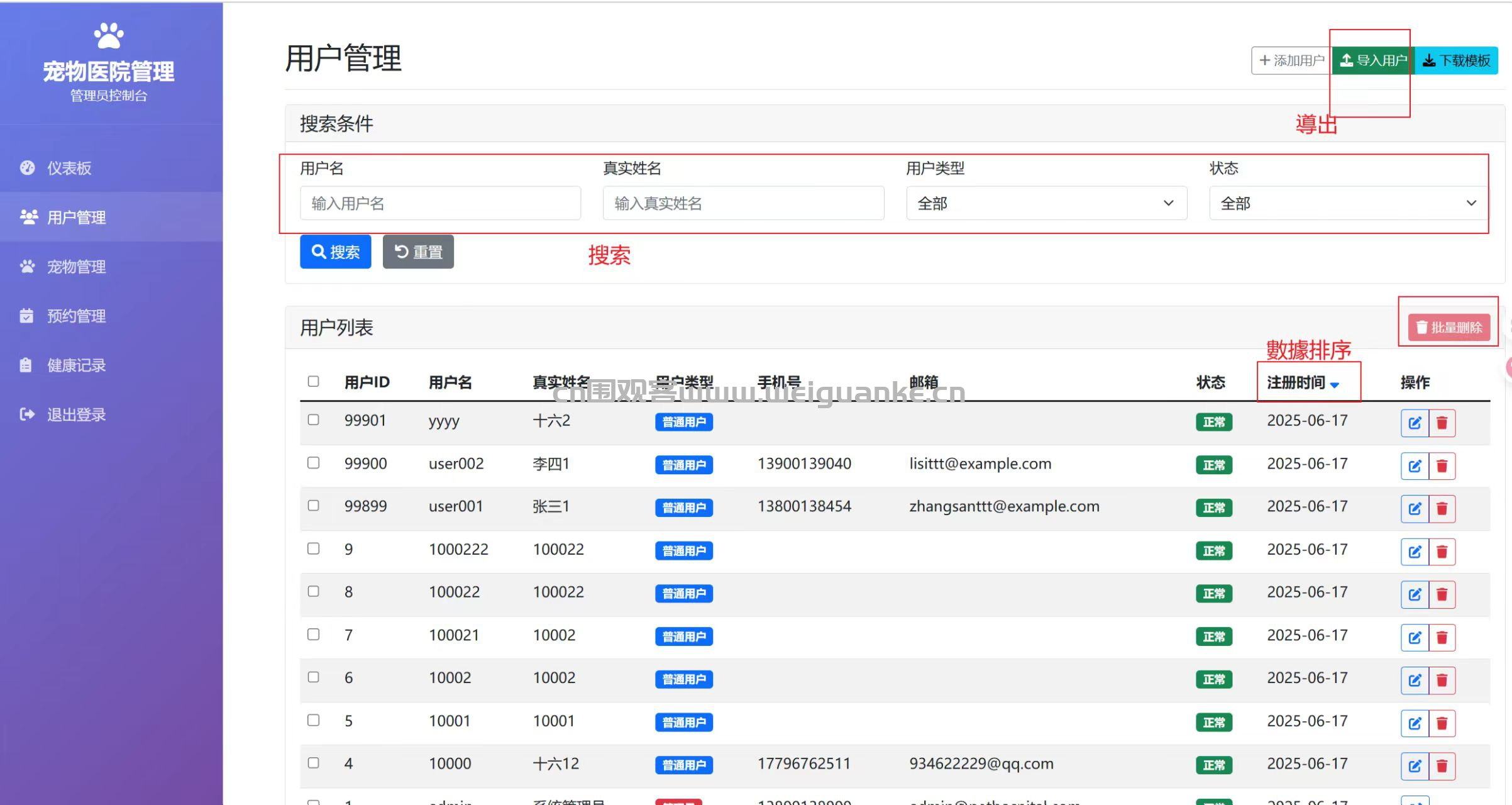Click the 导入用户 green button
Image resolution: width=1512 pixels, height=805 pixels.
[x=1373, y=60]
